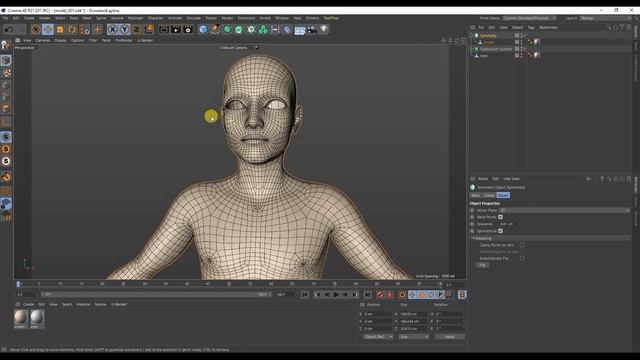Select the eyes object in Object Manager
Viewport: 640px width, 360px height.
484,56
